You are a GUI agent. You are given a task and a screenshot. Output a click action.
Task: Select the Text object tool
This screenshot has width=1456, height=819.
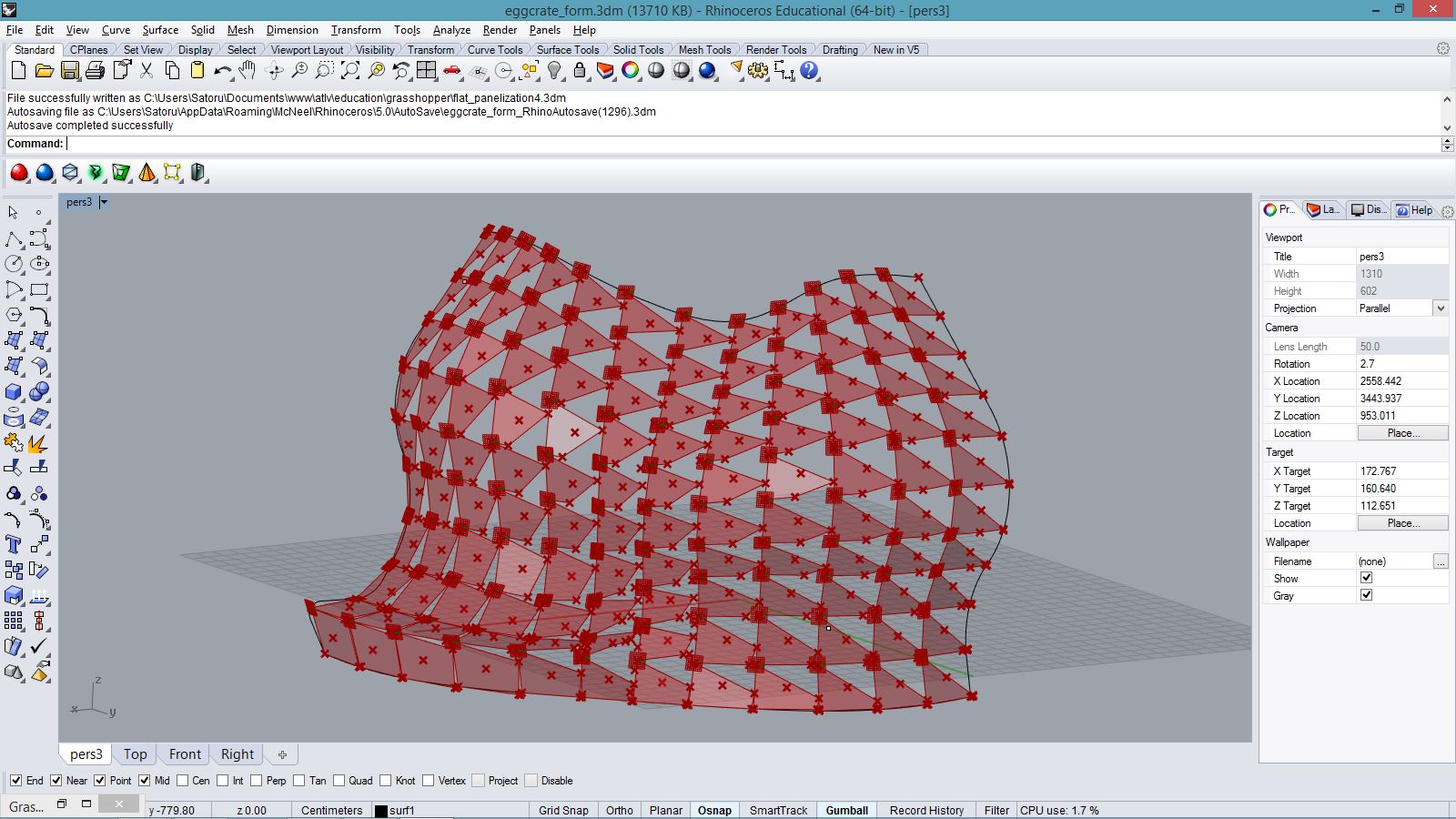pos(14,544)
